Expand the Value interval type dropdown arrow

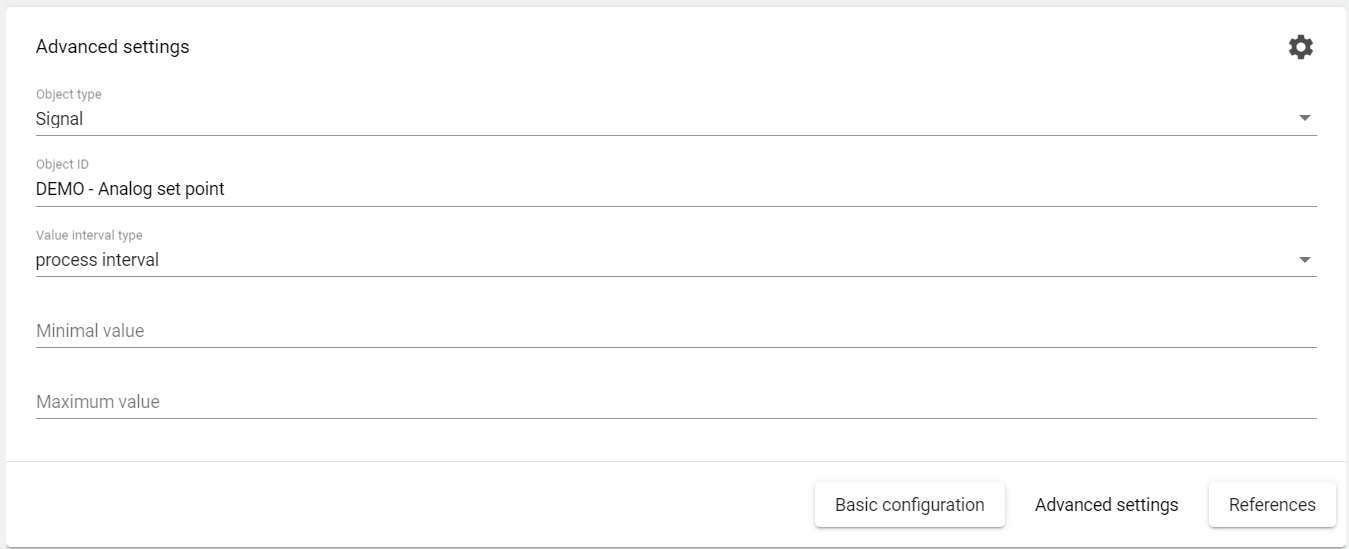click(x=1304, y=260)
